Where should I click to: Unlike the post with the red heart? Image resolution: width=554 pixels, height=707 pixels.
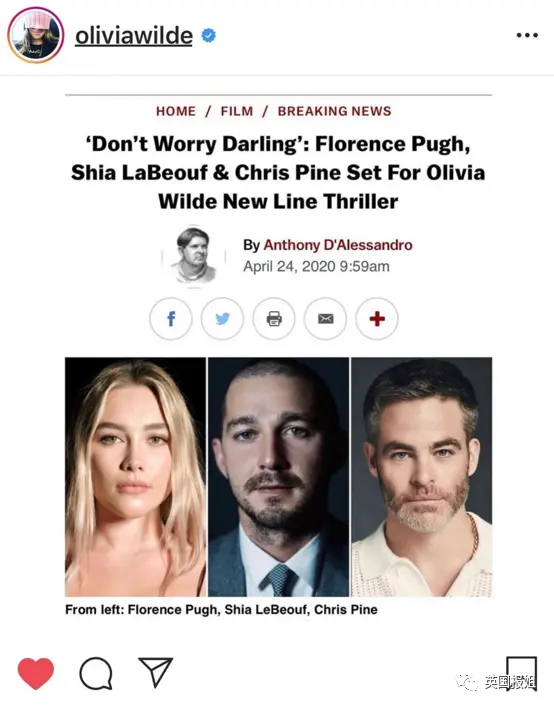(36, 673)
